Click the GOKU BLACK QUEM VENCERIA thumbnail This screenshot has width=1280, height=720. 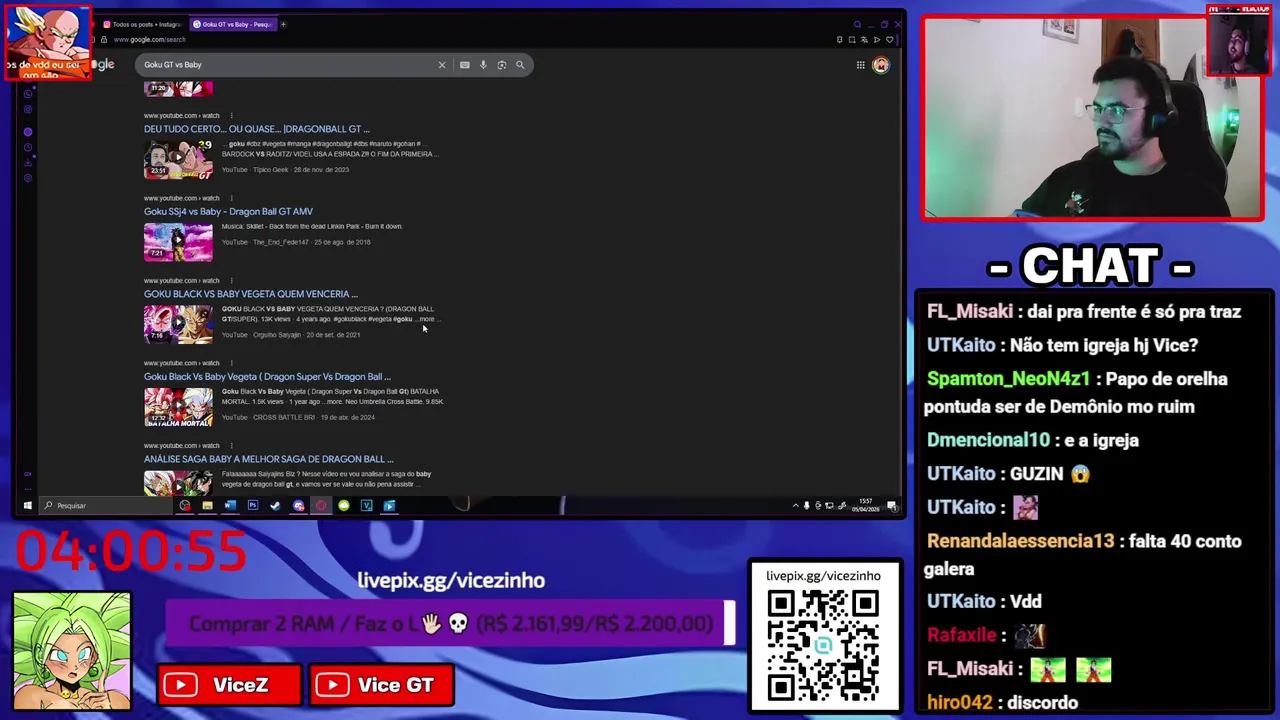coord(178,325)
